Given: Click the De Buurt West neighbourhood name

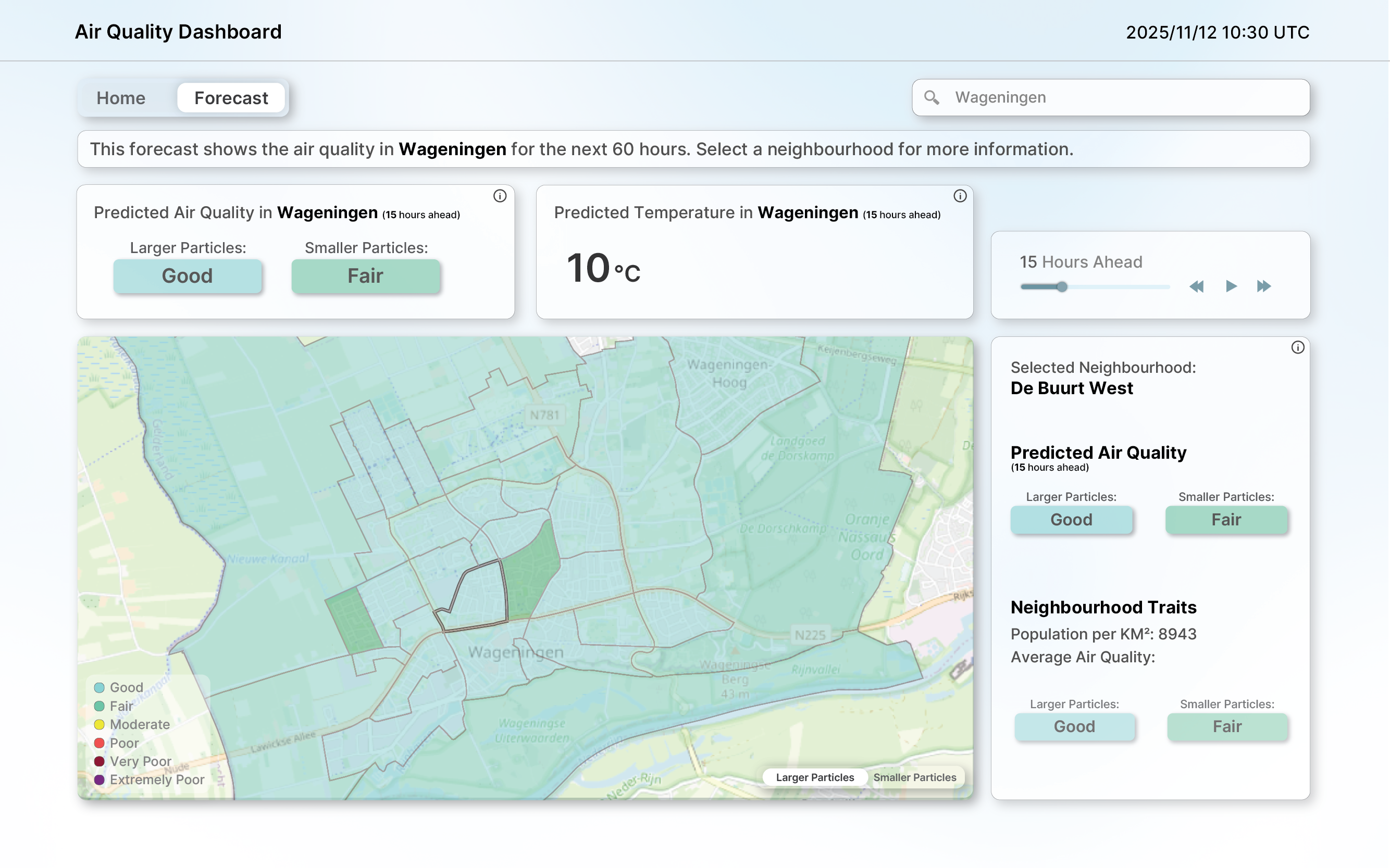Looking at the screenshot, I should pos(1072,388).
